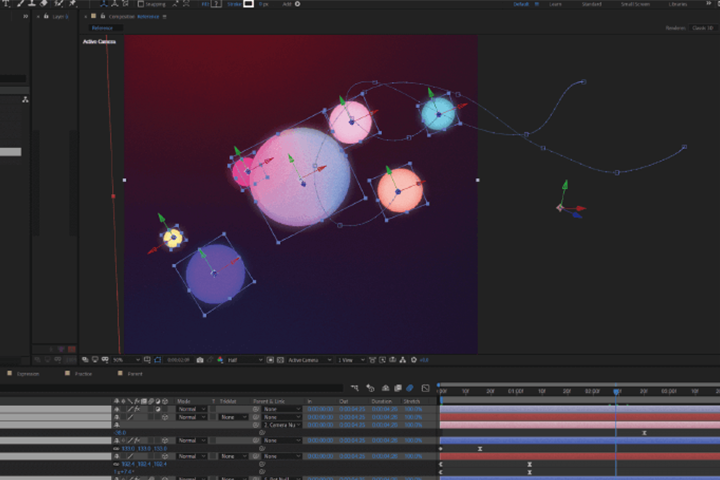Select the Type tool in top toolbar
This screenshot has width=720, height=480.
6,3
